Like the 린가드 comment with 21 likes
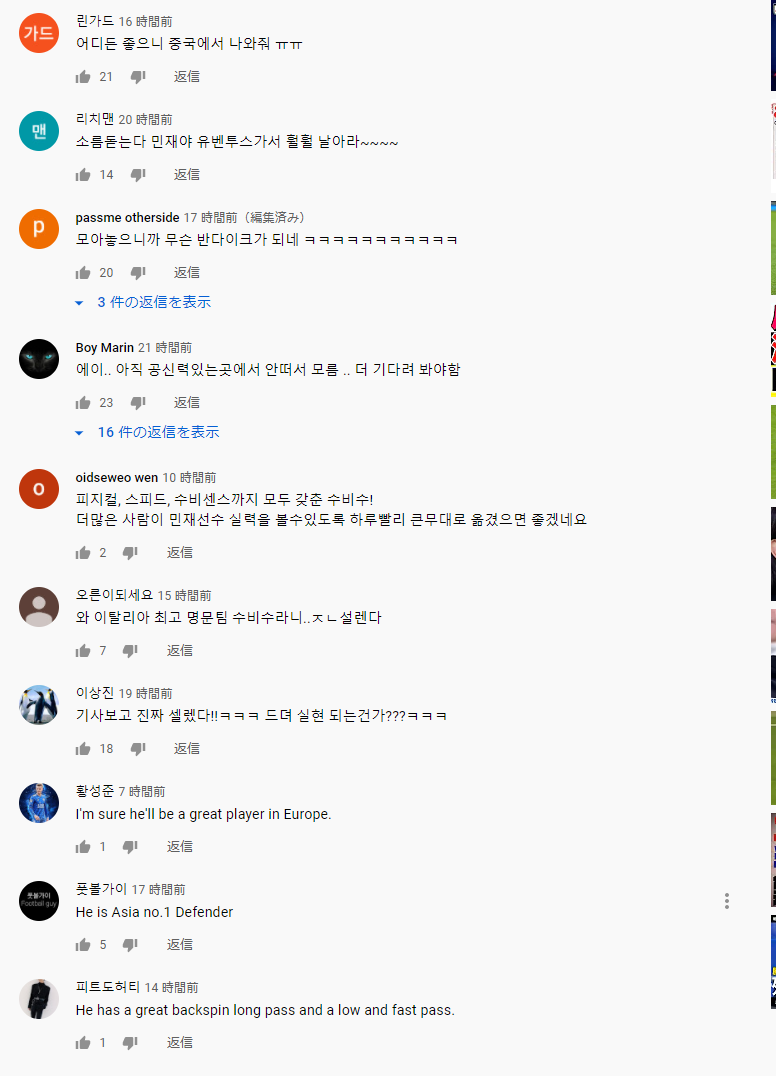 (x=83, y=77)
